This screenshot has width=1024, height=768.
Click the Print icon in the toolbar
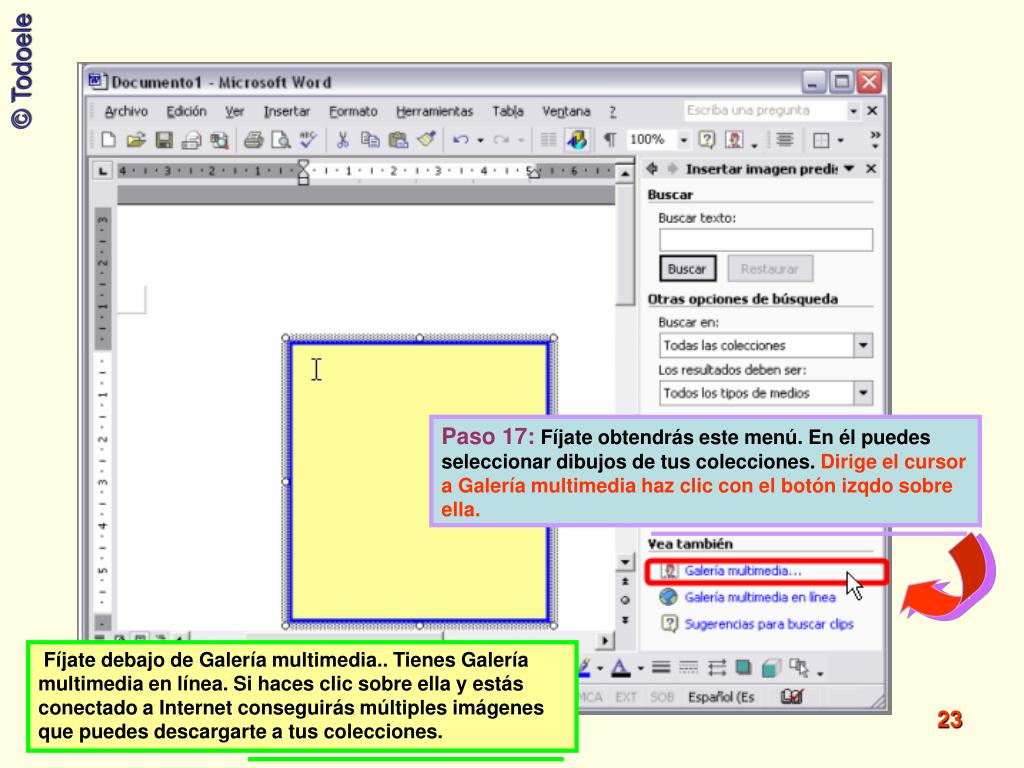[253, 140]
